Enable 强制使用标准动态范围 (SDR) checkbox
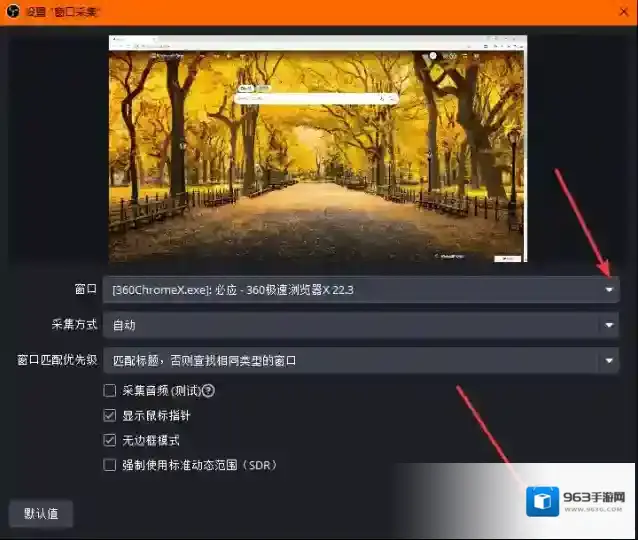638x540 pixels. [109, 465]
